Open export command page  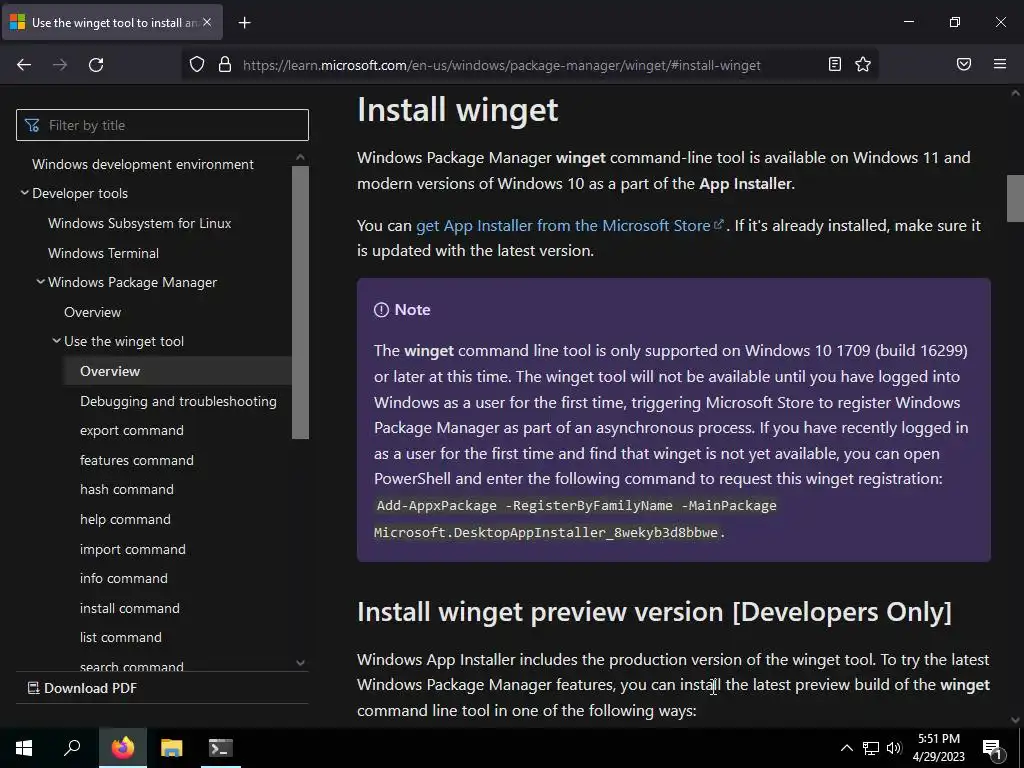tap(131, 430)
